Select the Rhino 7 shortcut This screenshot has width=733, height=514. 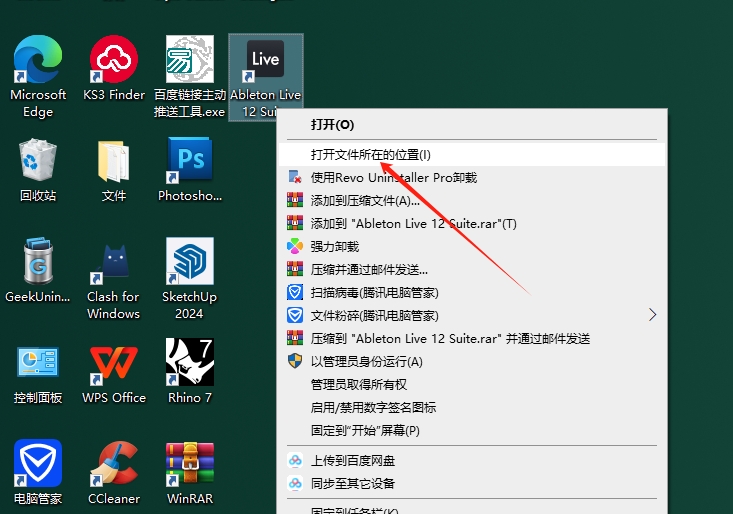[190, 372]
